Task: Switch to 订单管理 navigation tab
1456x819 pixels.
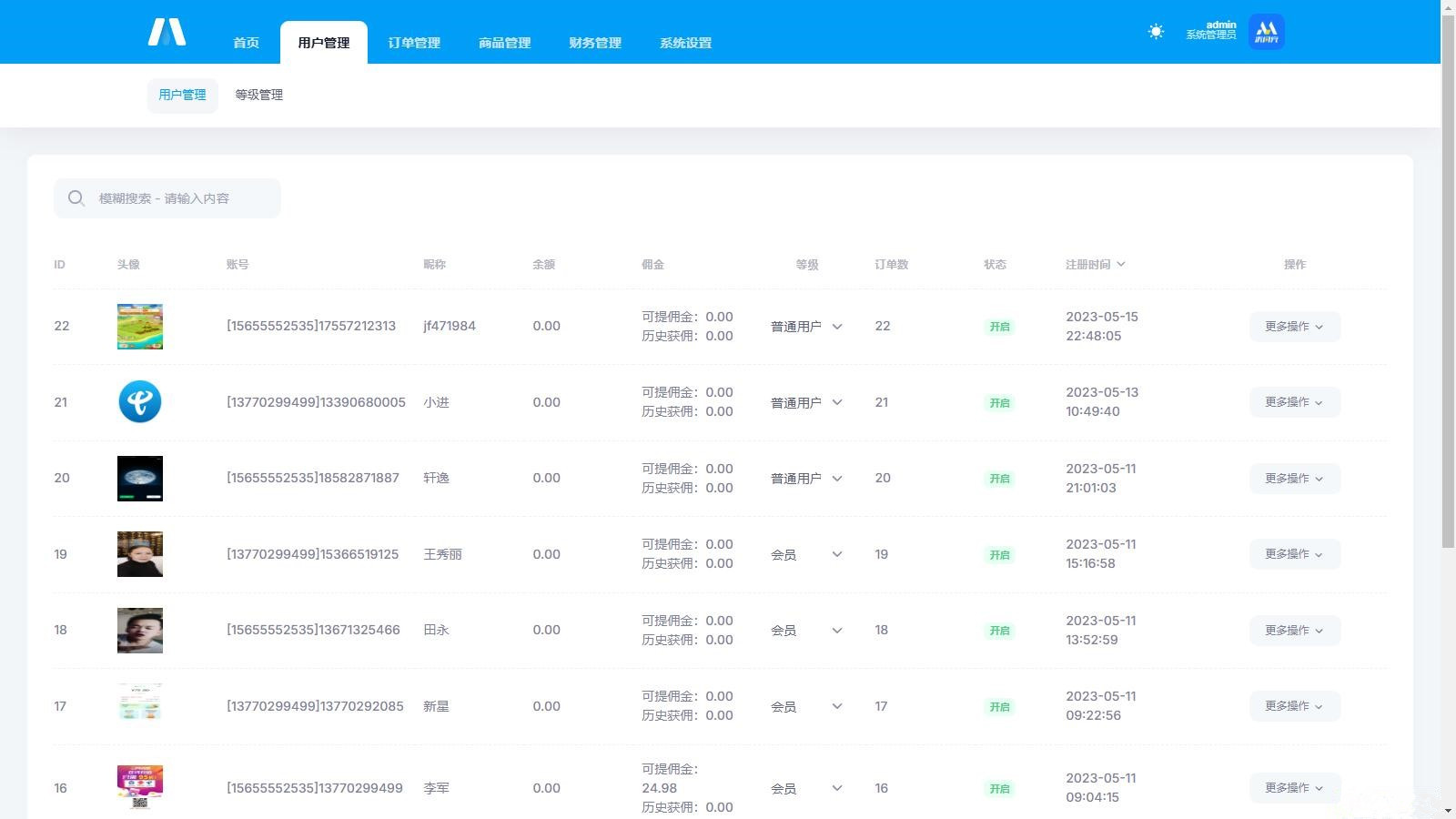Action: 414,43
